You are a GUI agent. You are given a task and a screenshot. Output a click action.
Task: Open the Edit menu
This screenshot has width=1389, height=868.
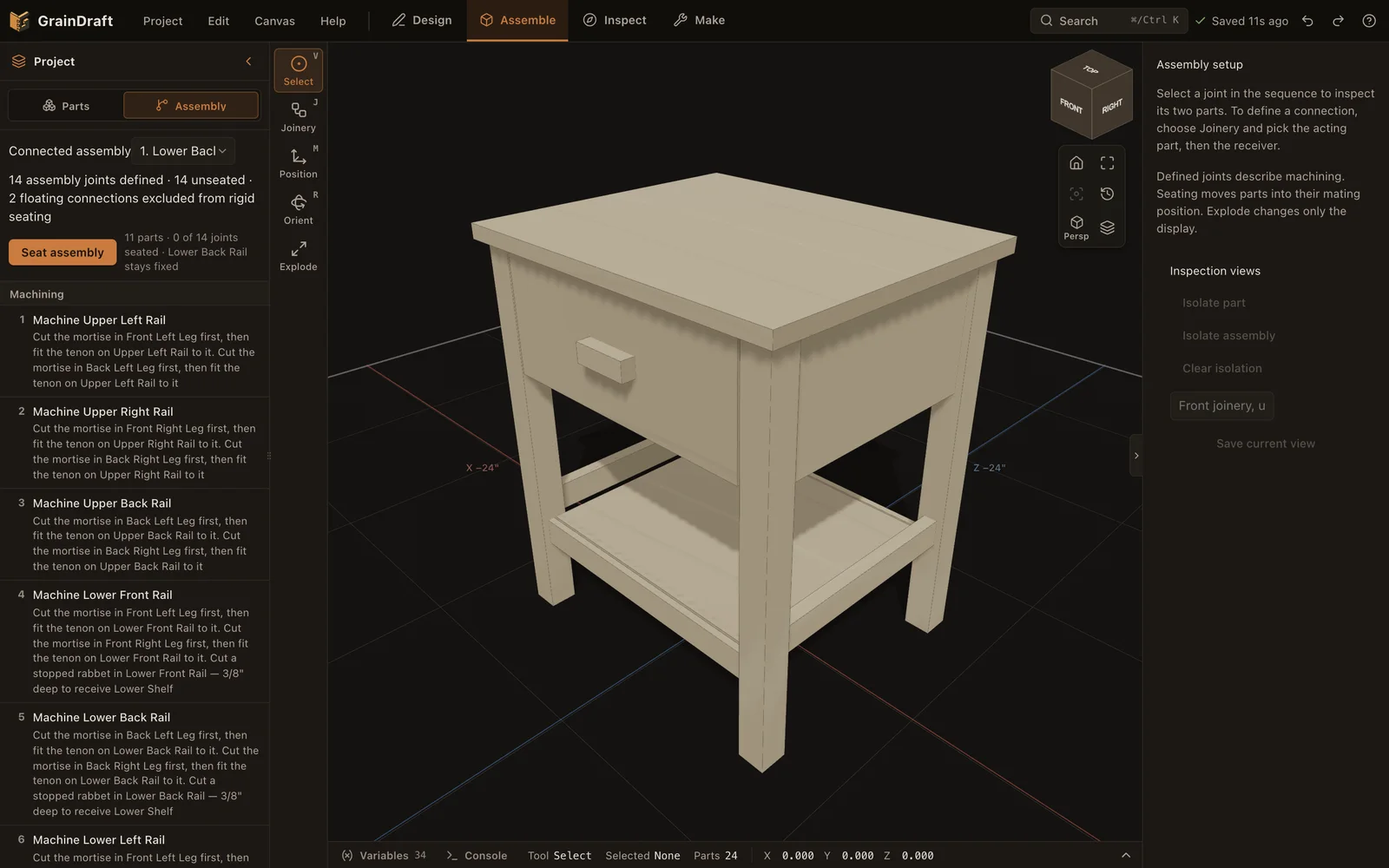(x=219, y=21)
